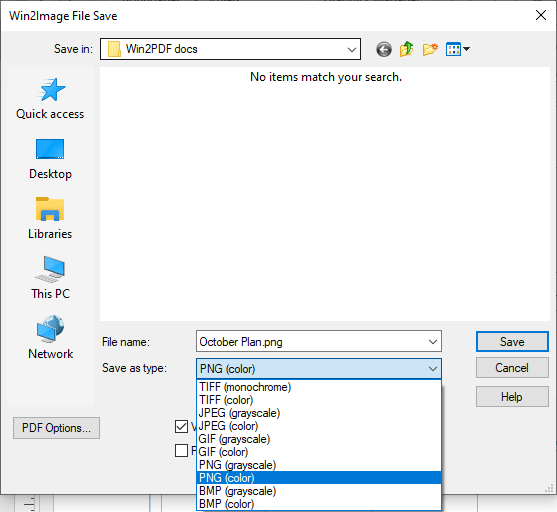Select TIFF (monochrome) file type
557x512 pixels.
tap(319, 387)
